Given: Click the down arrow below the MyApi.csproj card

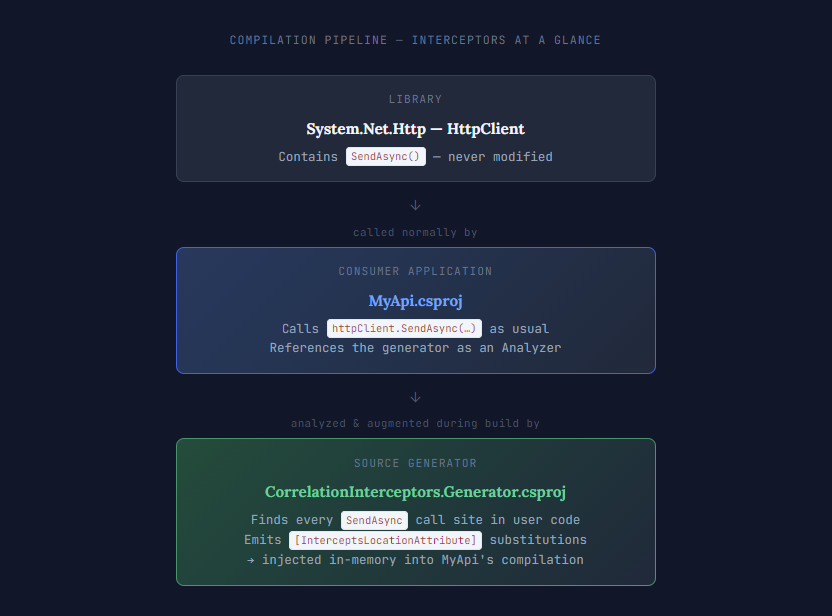Looking at the screenshot, I should (416, 397).
